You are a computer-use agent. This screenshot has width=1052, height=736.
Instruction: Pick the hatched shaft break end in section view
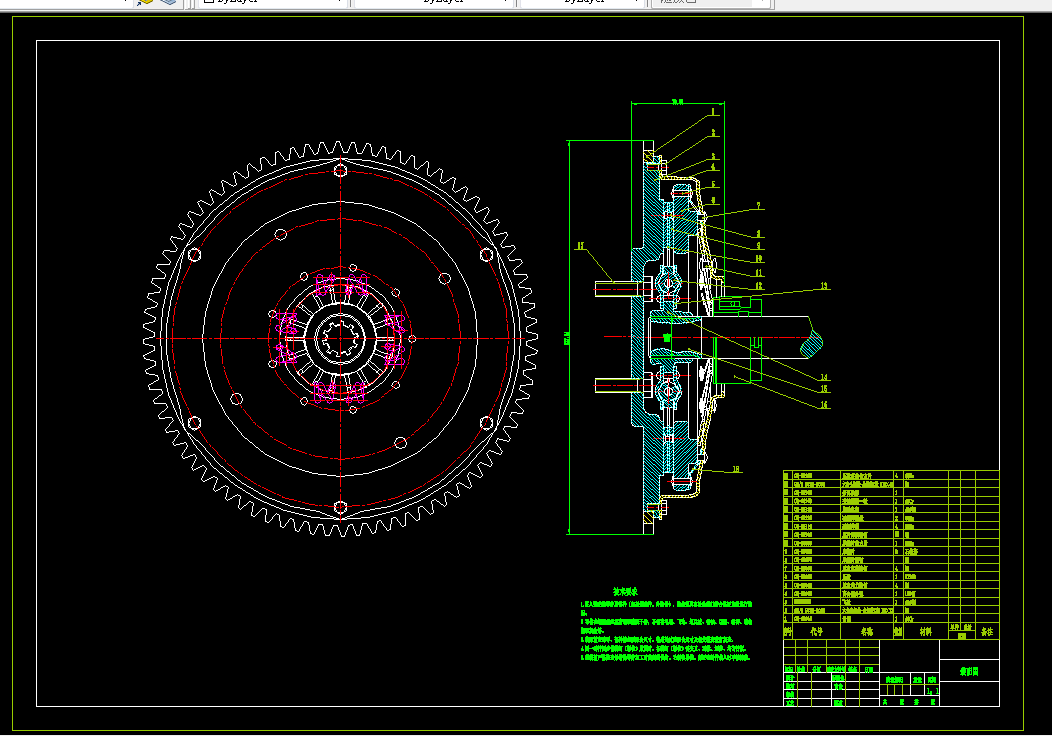(812, 344)
